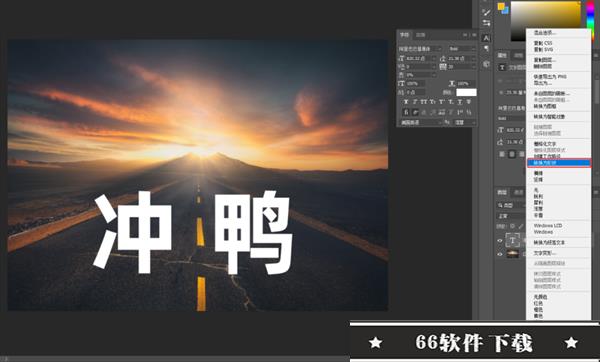Choose highlighted Convert to Shape menu item
Image resolution: width=600 pixels, height=362 pixels.
point(559,163)
